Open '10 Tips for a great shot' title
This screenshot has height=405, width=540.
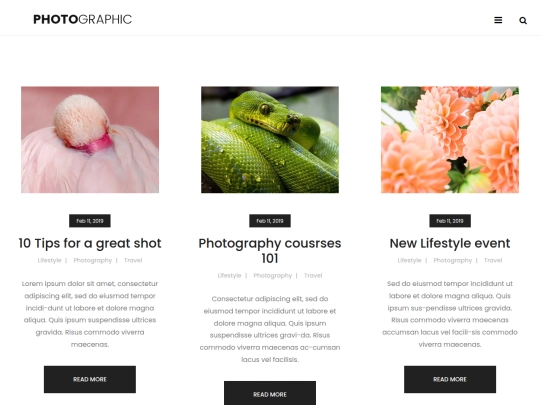(x=90, y=243)
